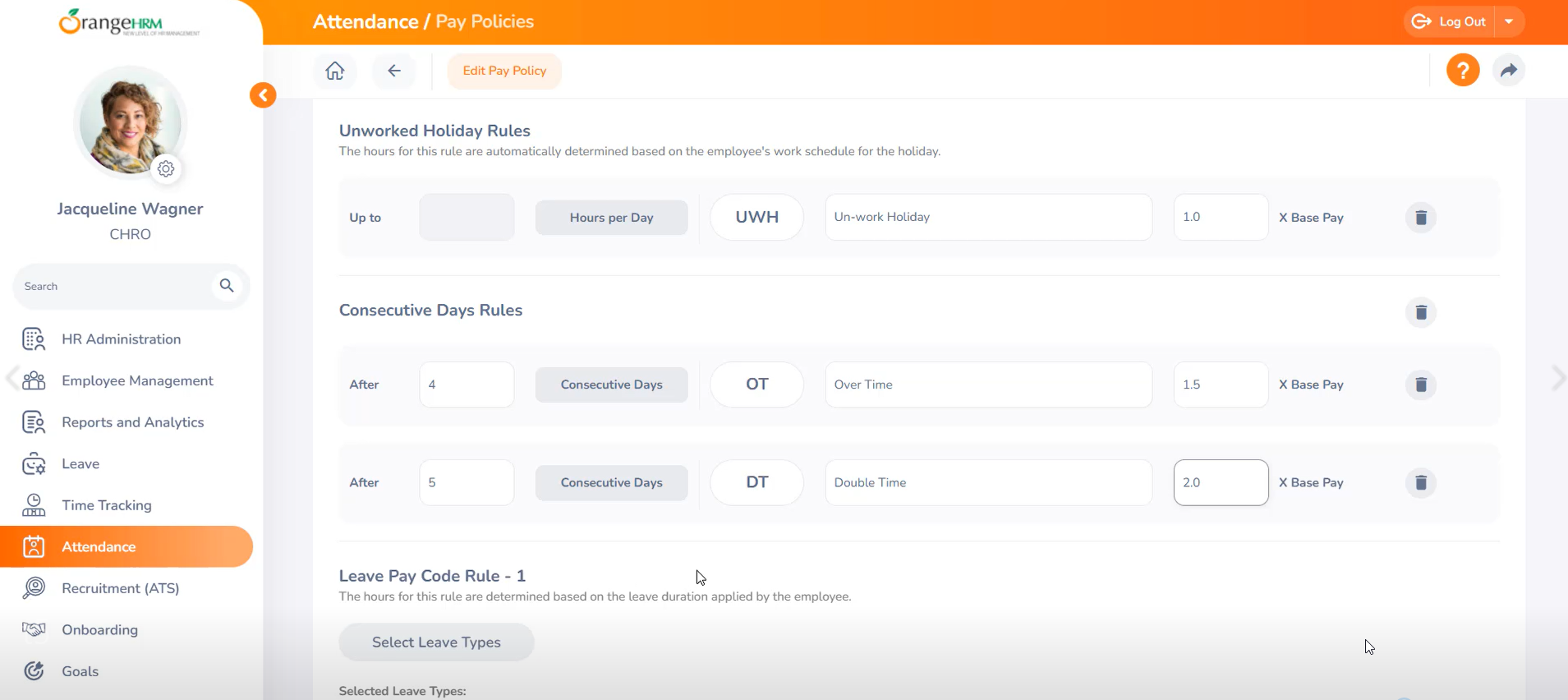Delete the Double Time rule row
The image size is (1568, 700).
tap(1420, 482)
